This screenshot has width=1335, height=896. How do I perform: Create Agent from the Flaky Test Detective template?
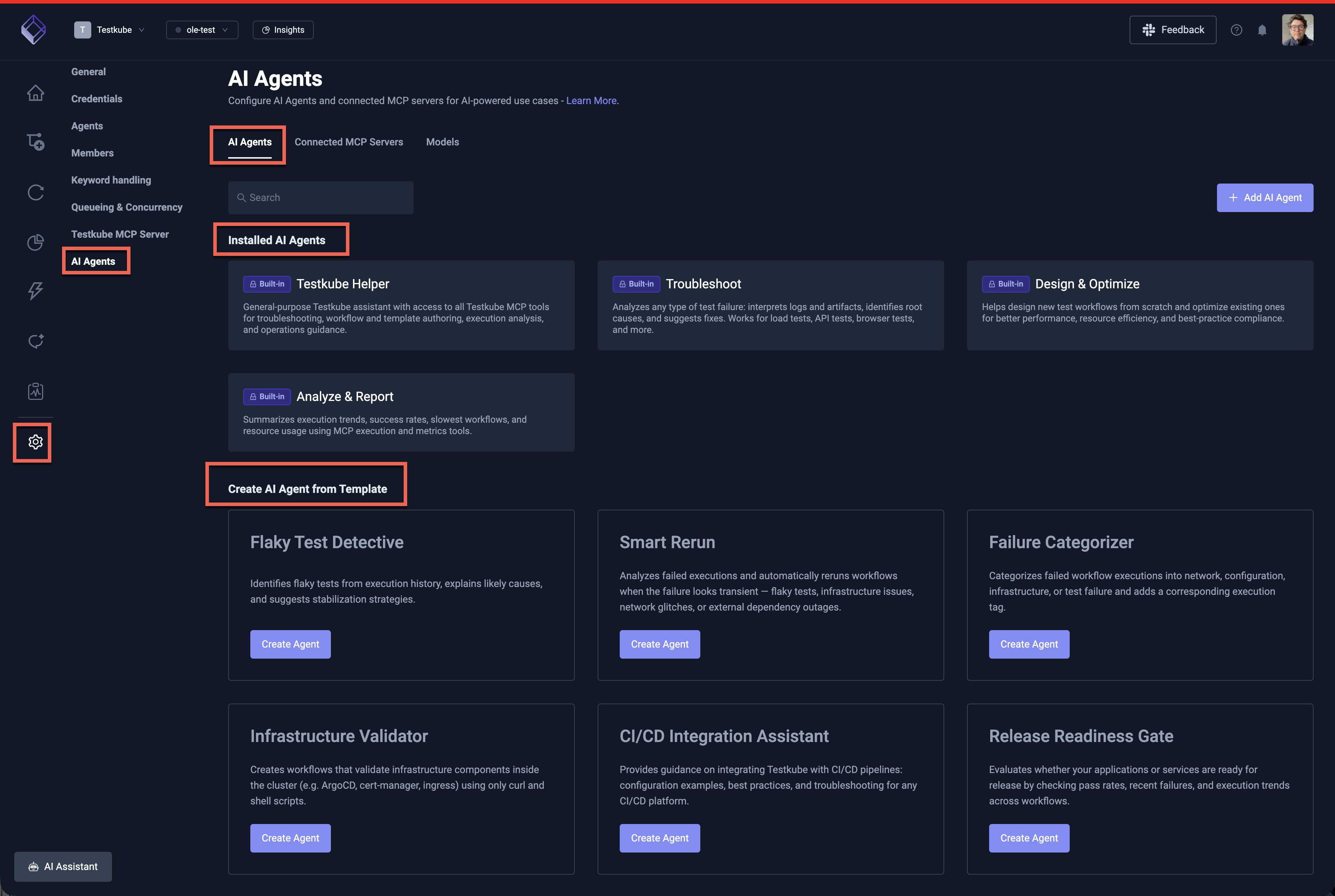point(290,644)
